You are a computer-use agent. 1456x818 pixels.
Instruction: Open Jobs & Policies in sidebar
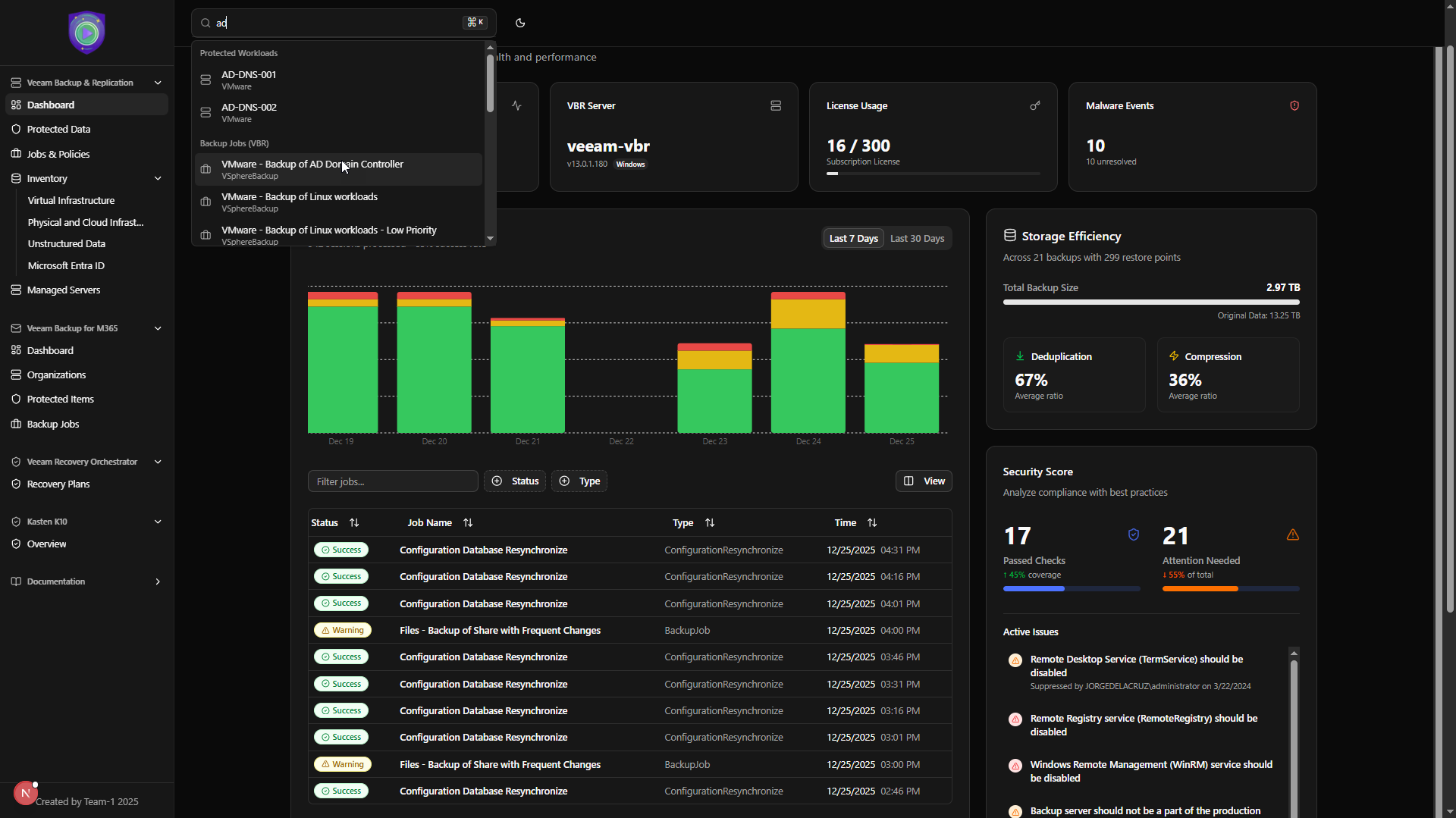[58, 154]
